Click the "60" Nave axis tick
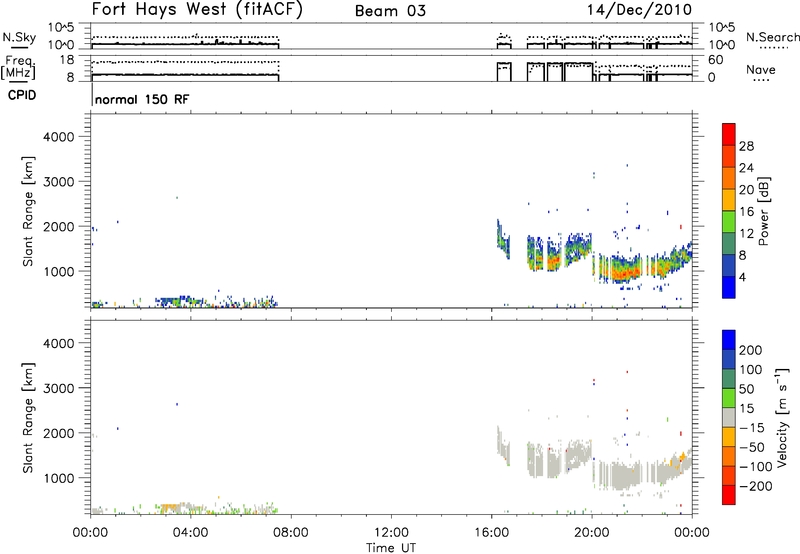Screen dimensions: 800x554 [x=716, y=60]
